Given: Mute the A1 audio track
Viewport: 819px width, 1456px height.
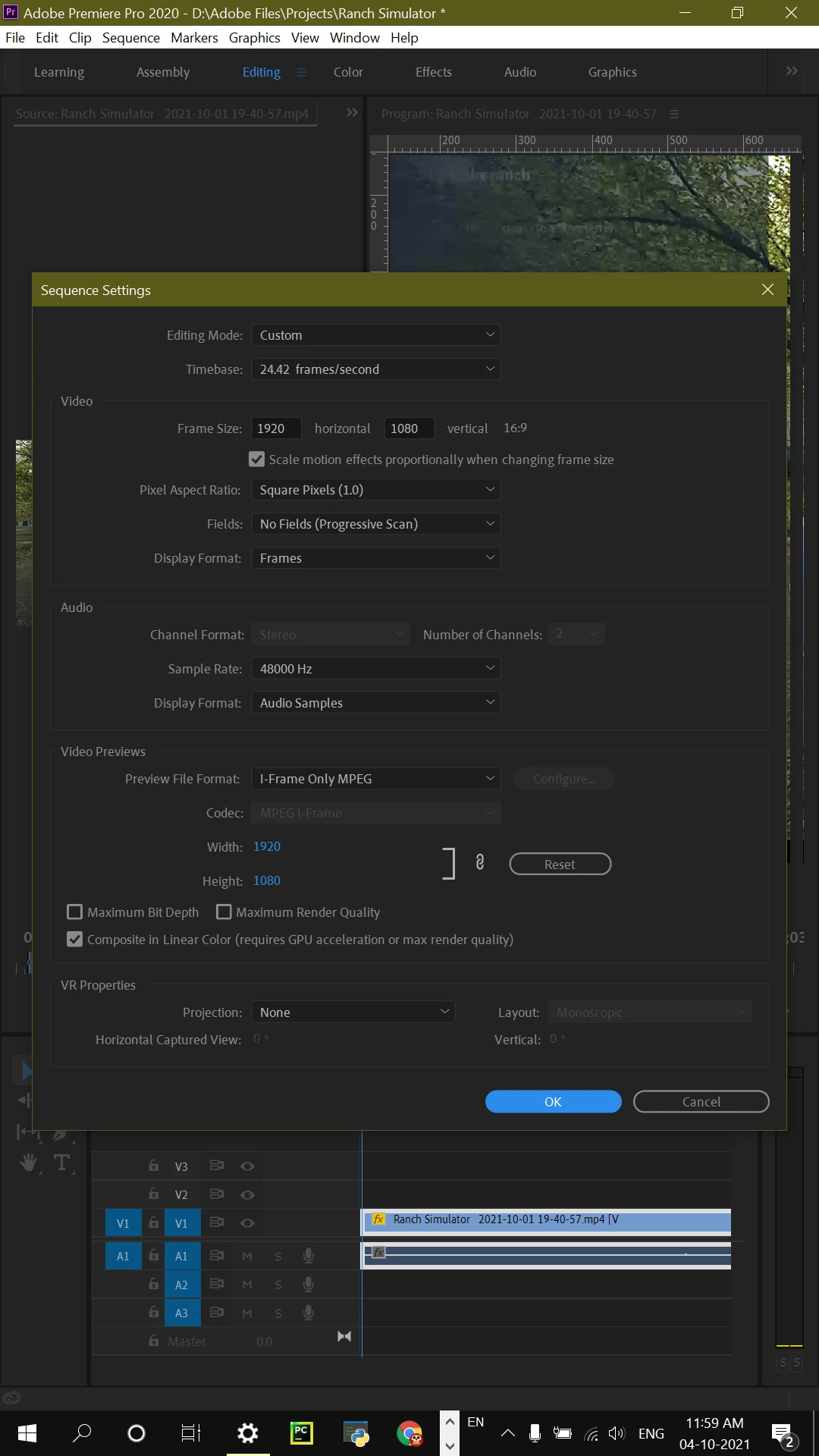Looking at the screenshot, I should coord(247,1257).
